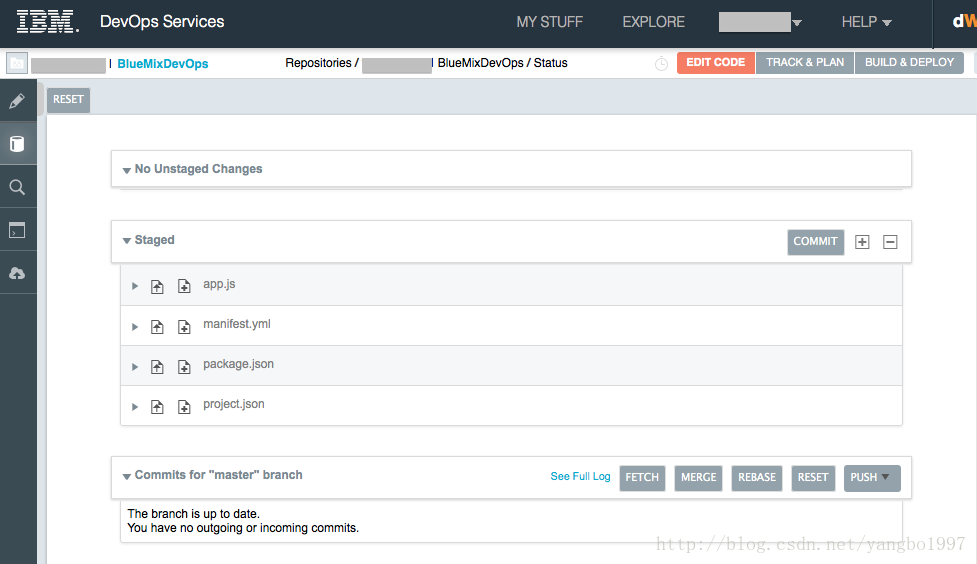Collapse the No Unstaged Changes section
This screenshot has width=977, height=564.
pos(126,170)
